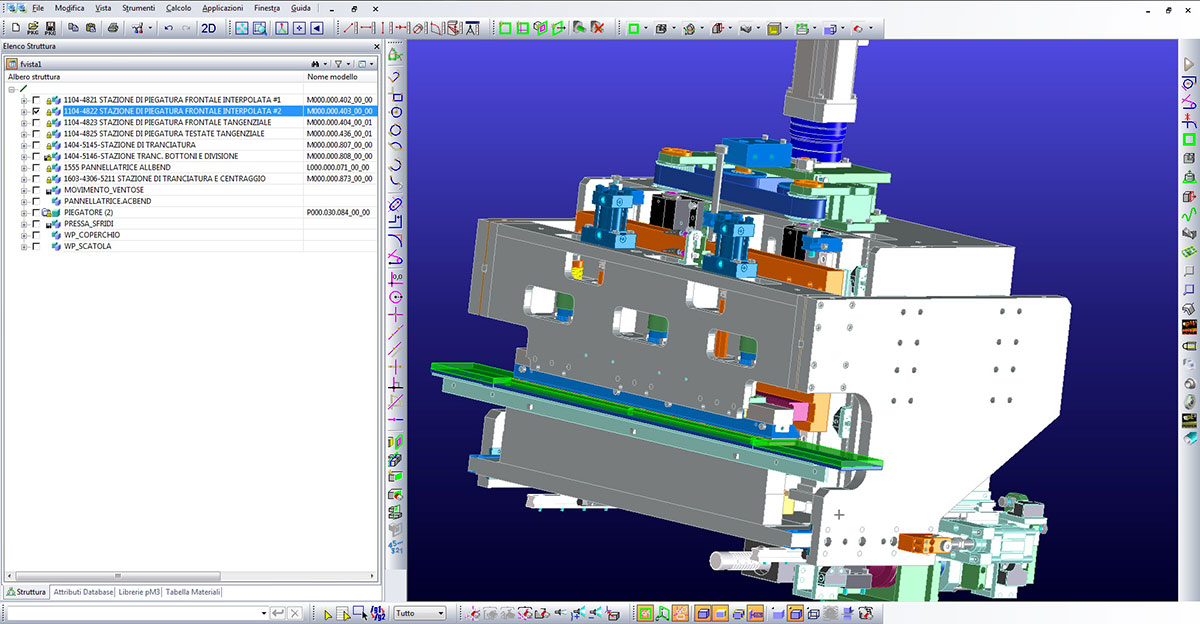This screenshot has width=1200, height=624.
Task: Select the 1404-5145-STAZIONE DI TRANCIATURA tree item
Action: point(129,145)
